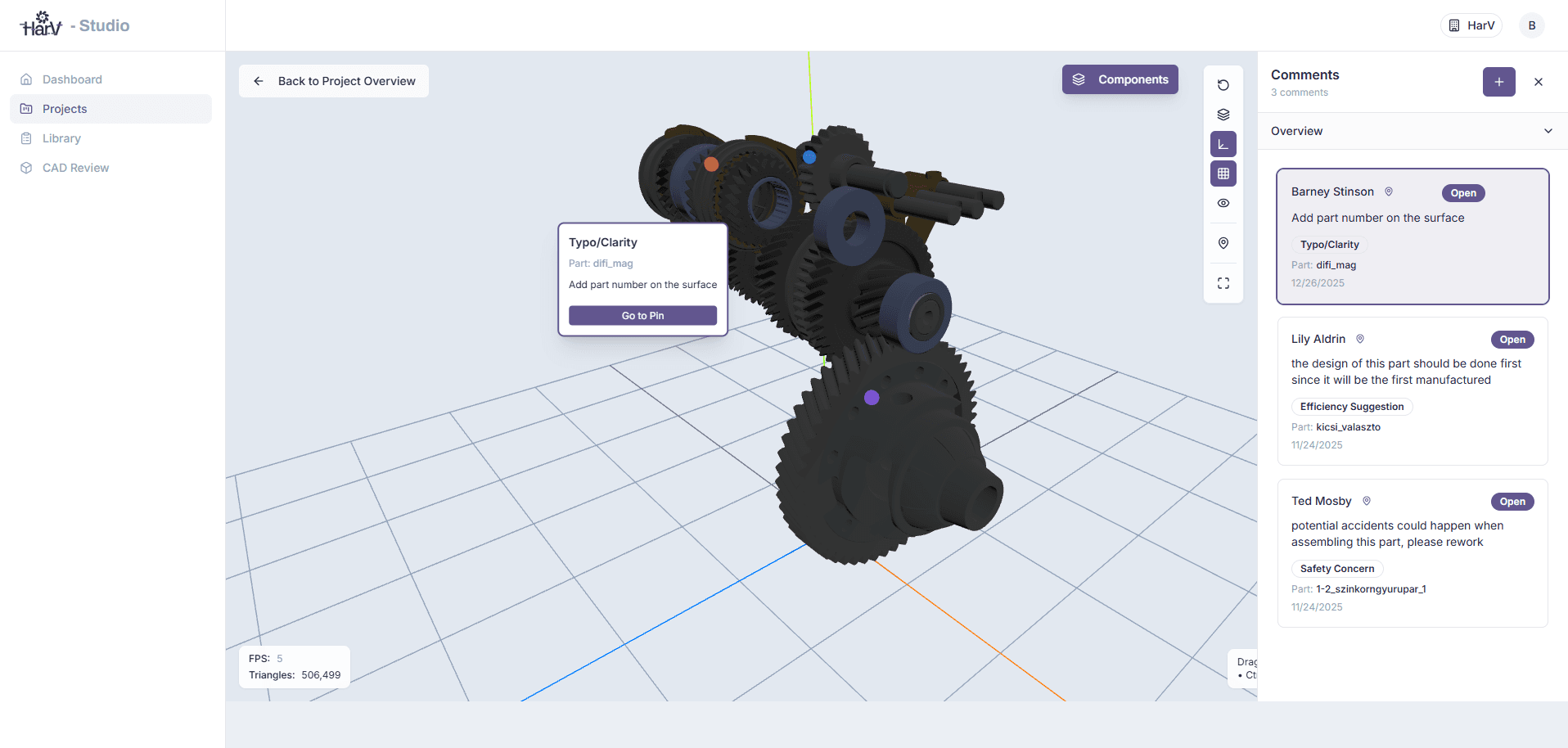Open the HarV organization switcher
Viewport: 1568px width, 748px height.
coord(1471,25)
